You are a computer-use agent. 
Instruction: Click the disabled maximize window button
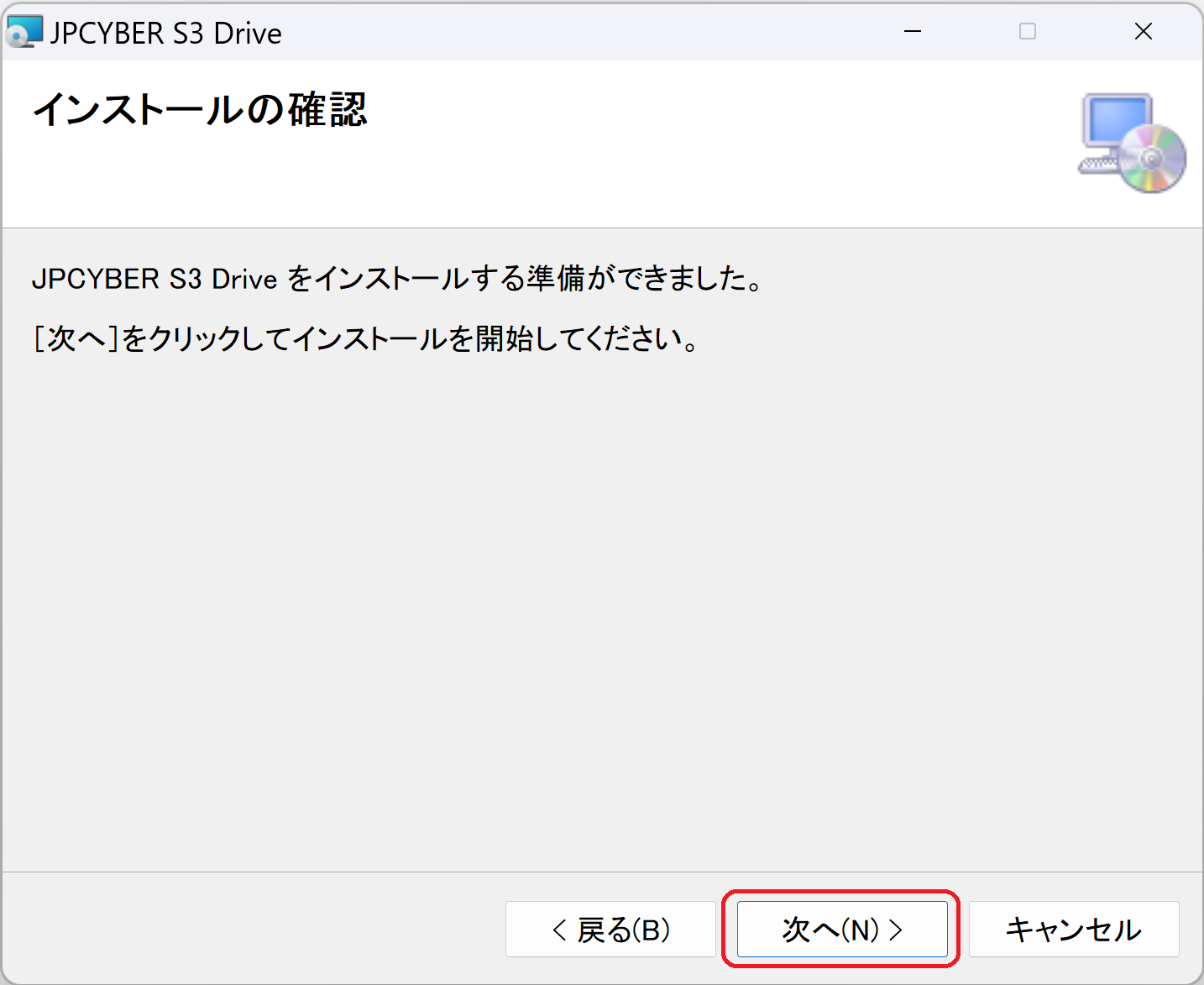tap(1028, 32)
